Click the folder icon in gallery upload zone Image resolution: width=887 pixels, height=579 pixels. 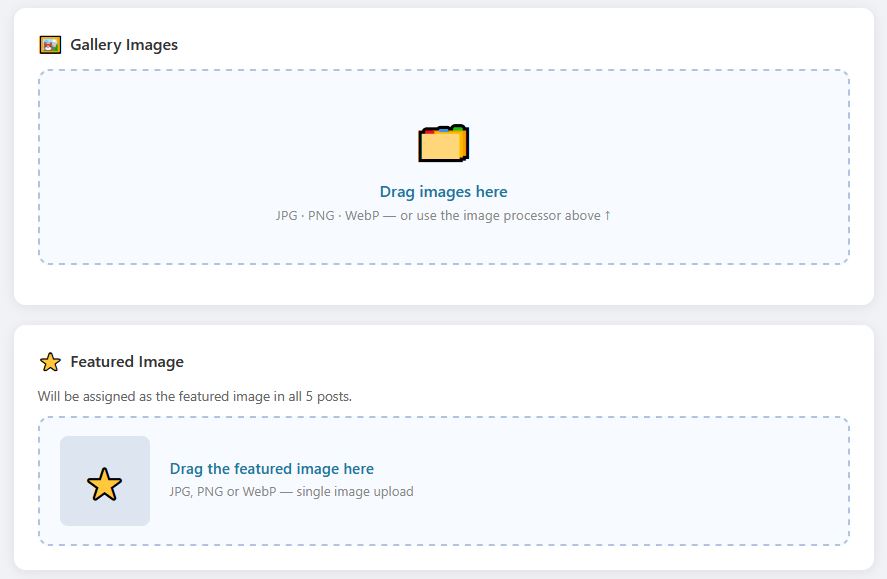coord(443,144)
